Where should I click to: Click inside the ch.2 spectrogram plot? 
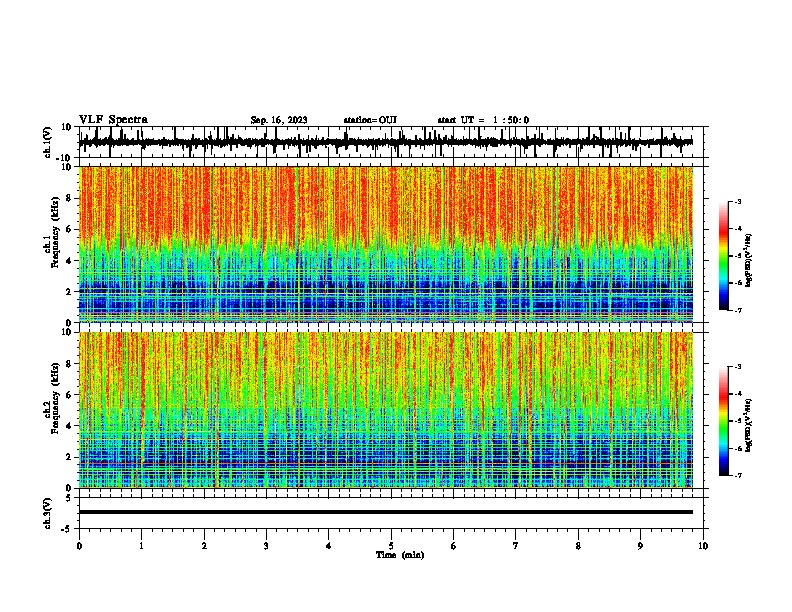click(x=386, y=410)
